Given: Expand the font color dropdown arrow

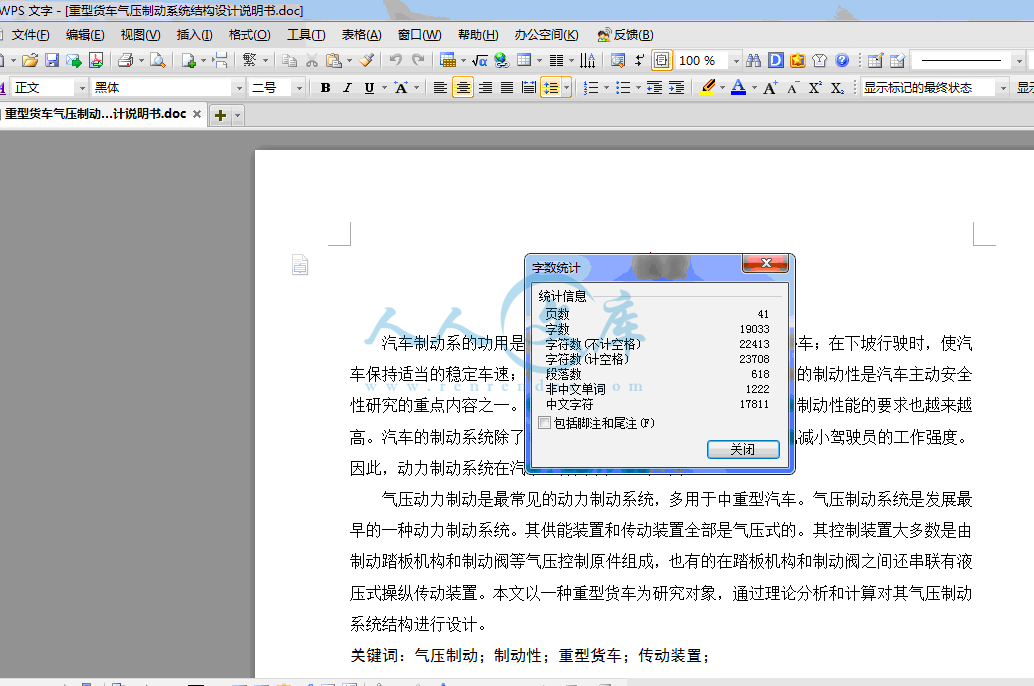Looking at the screenshot, I should [754, 88].
